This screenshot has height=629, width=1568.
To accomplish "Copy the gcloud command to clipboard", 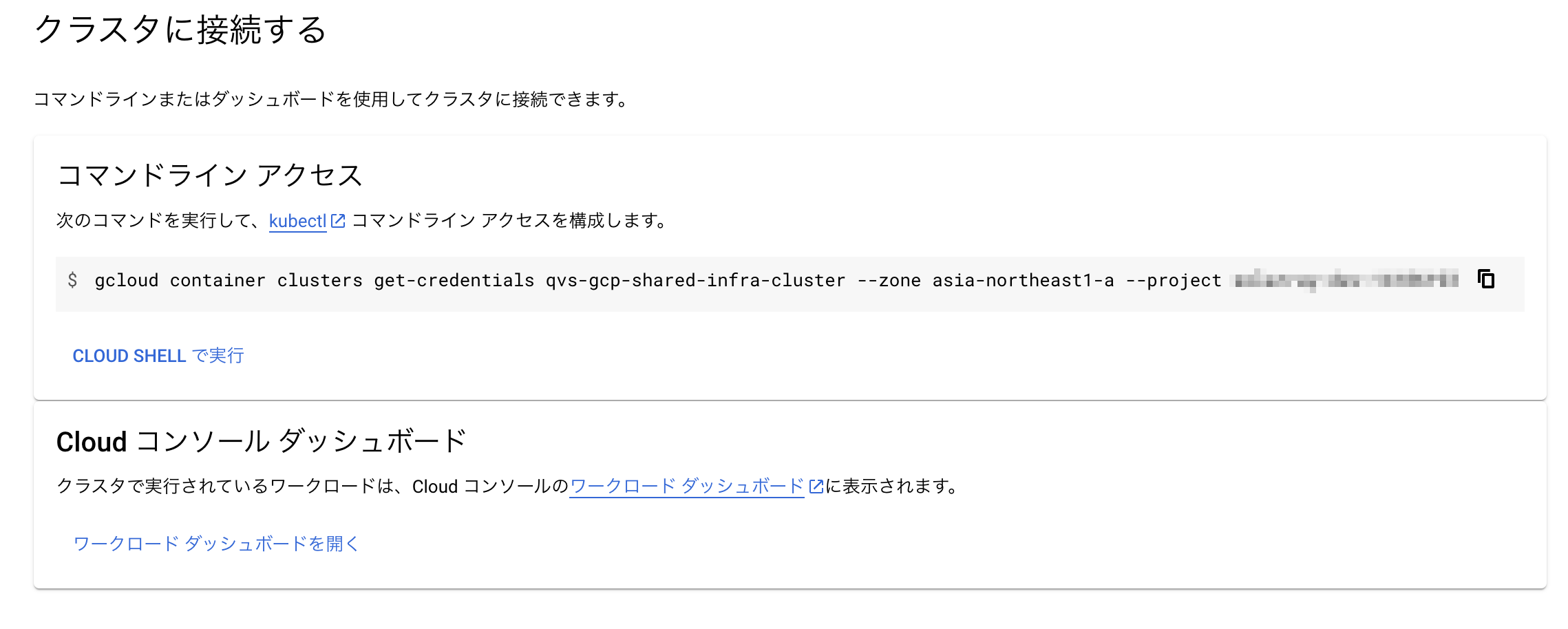I will [x=1486, y=279].
